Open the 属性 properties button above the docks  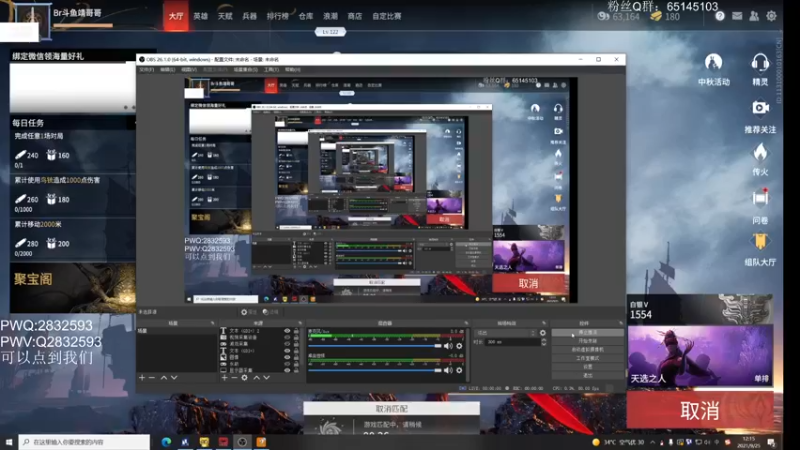[x=248, y=312]
